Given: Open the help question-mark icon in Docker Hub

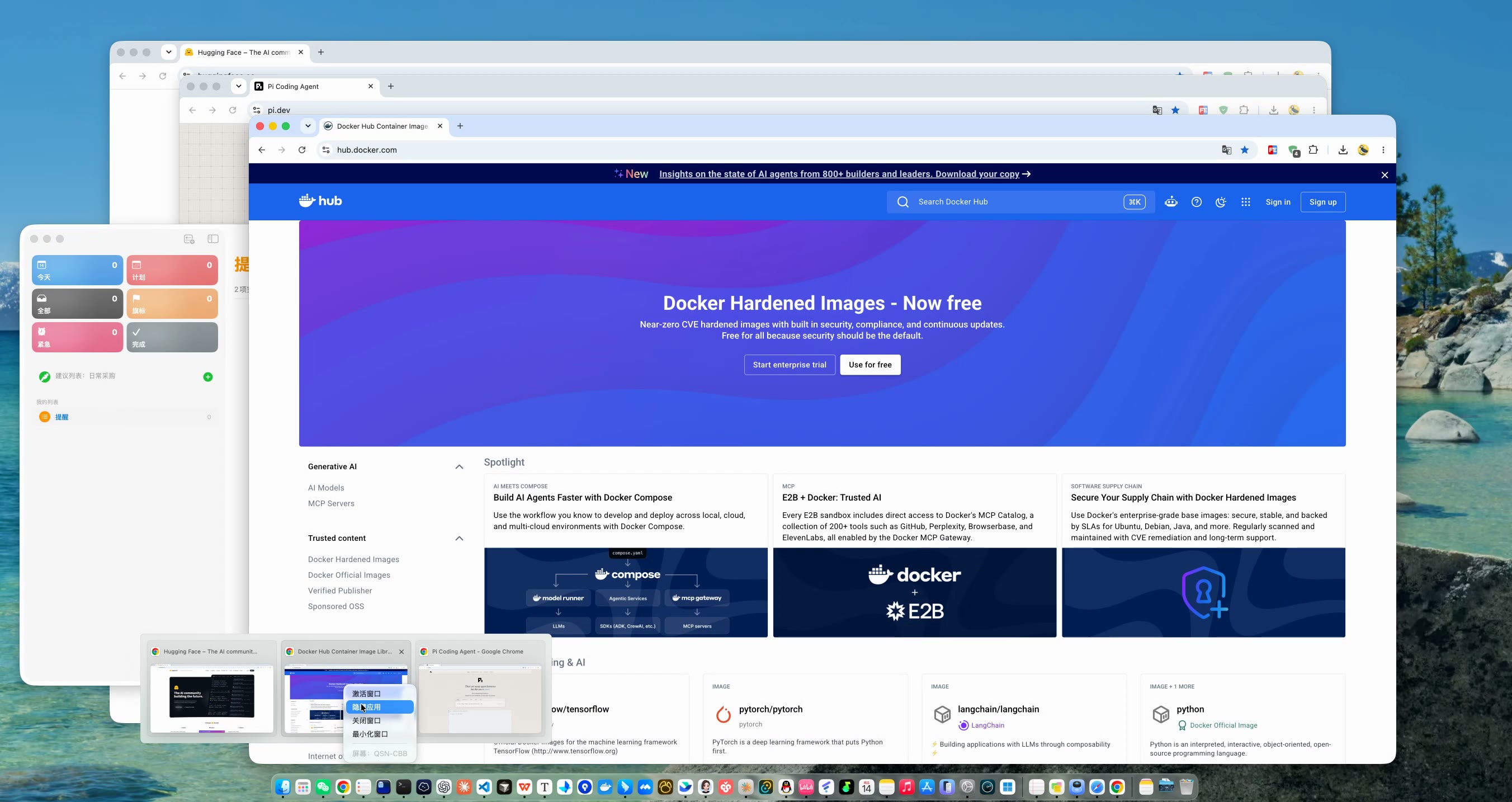Looking at the screenshot, I should [1196, 202].
